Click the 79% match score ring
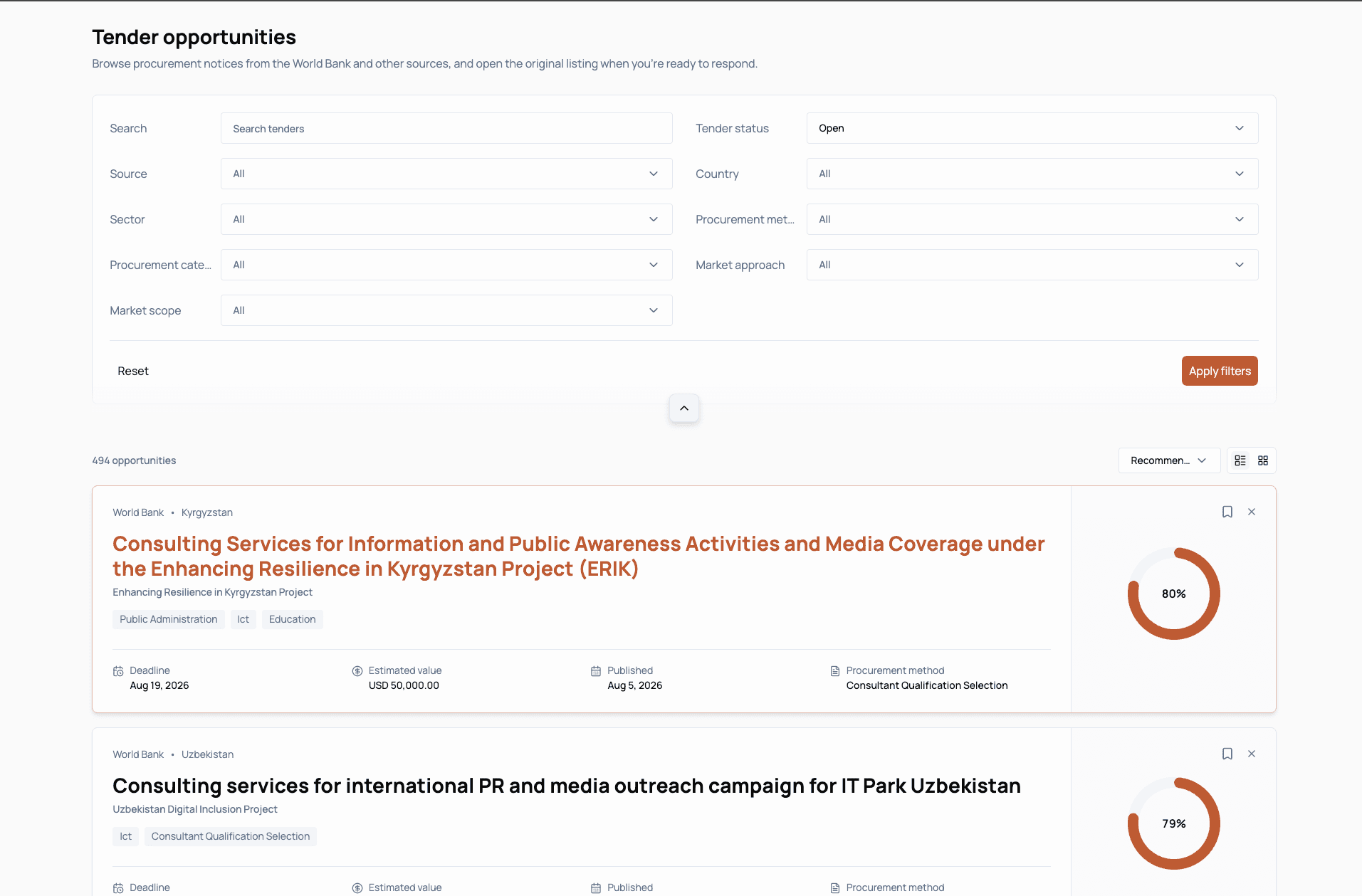Screen dimensions: 1362x896 1174,823
